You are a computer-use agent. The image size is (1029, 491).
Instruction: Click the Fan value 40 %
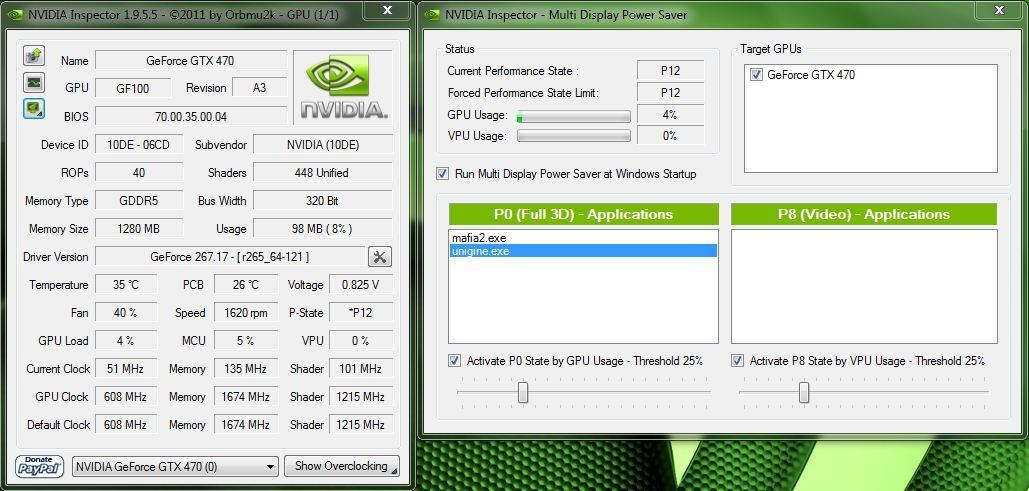point(126,313)
